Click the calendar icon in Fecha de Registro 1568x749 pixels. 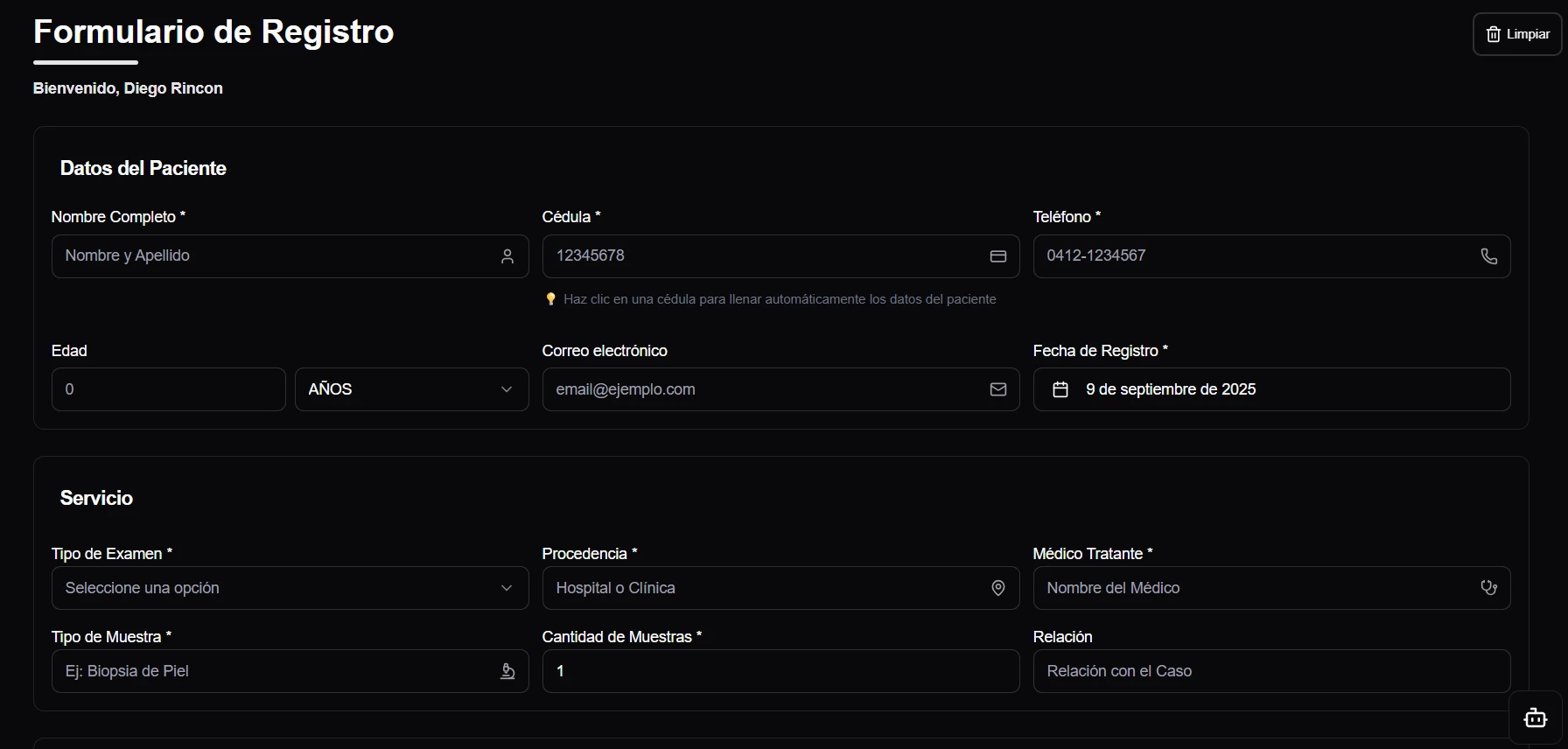[1060, 389]
